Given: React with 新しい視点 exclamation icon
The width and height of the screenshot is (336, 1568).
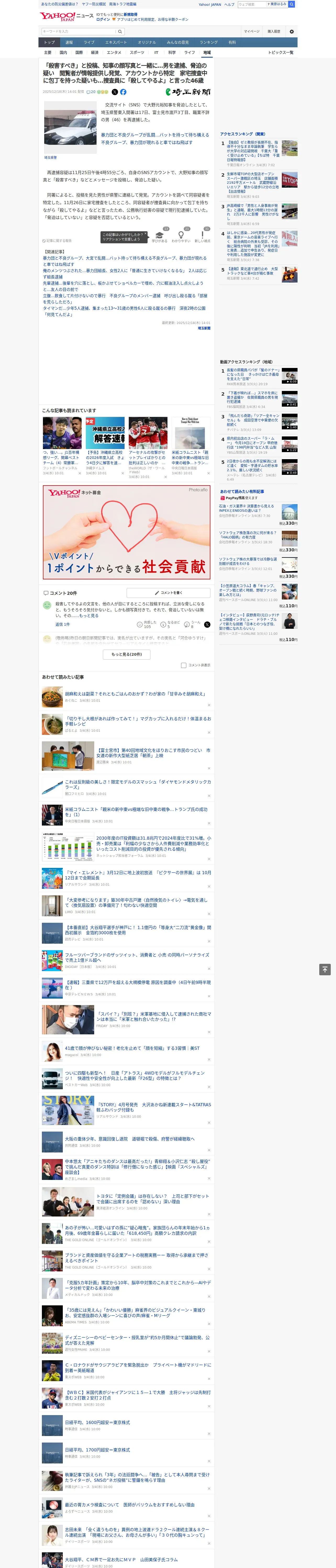Looking at the screenshot, I should coord(203,235).
